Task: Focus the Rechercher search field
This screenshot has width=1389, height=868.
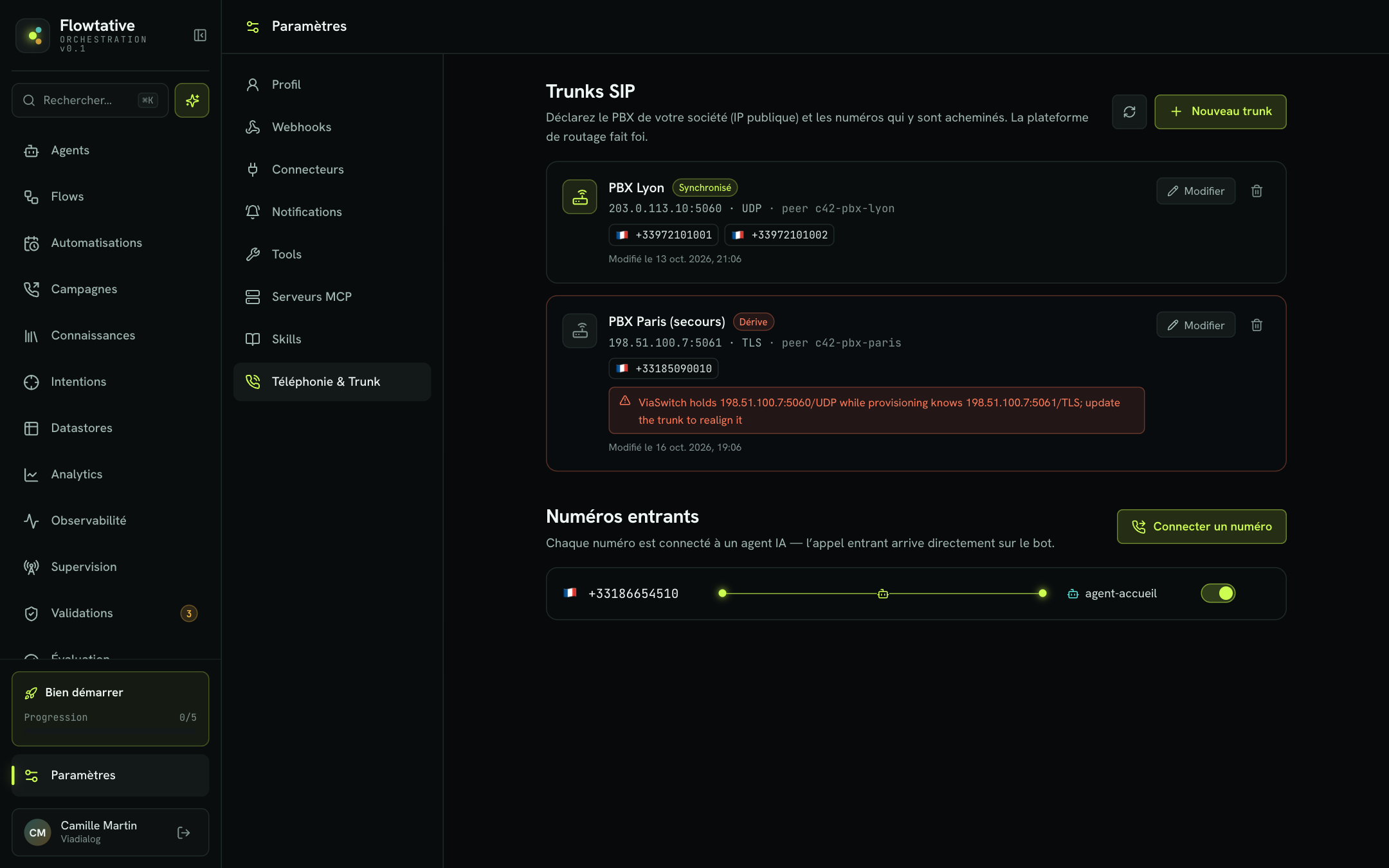Action: (90, 100)
